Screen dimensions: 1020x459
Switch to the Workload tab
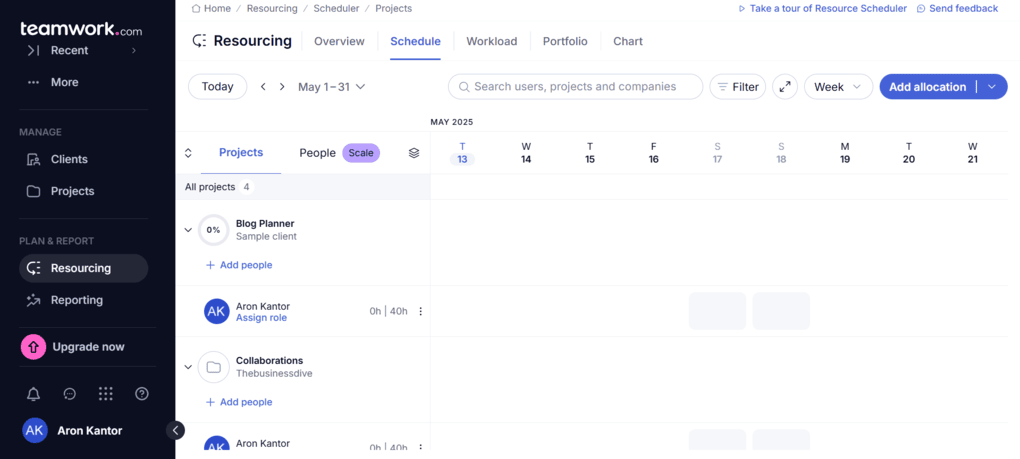pyautogui.click(x=492, y=42)
